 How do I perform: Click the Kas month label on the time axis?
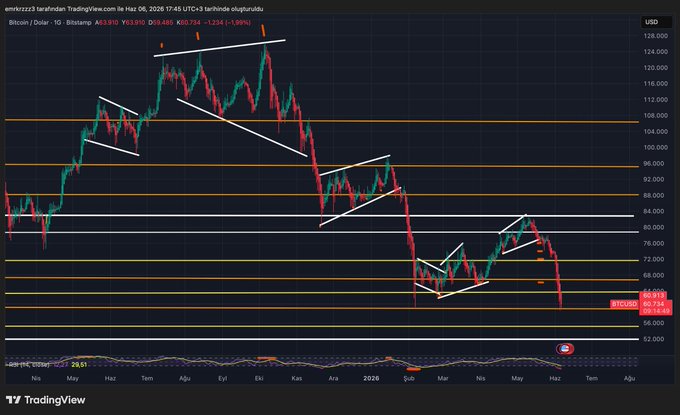(297, 379)
